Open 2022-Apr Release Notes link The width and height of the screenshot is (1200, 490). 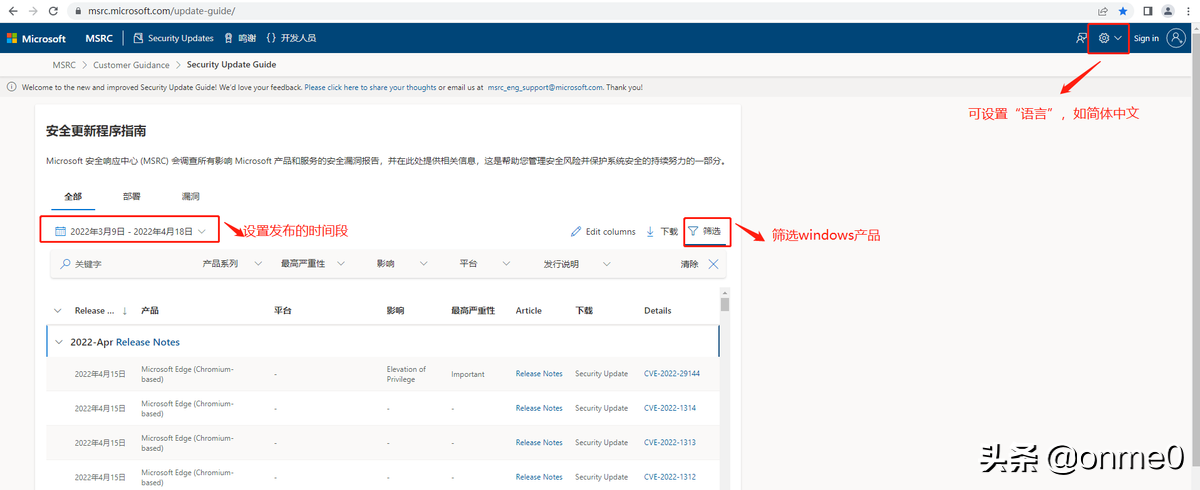(148, 342)
